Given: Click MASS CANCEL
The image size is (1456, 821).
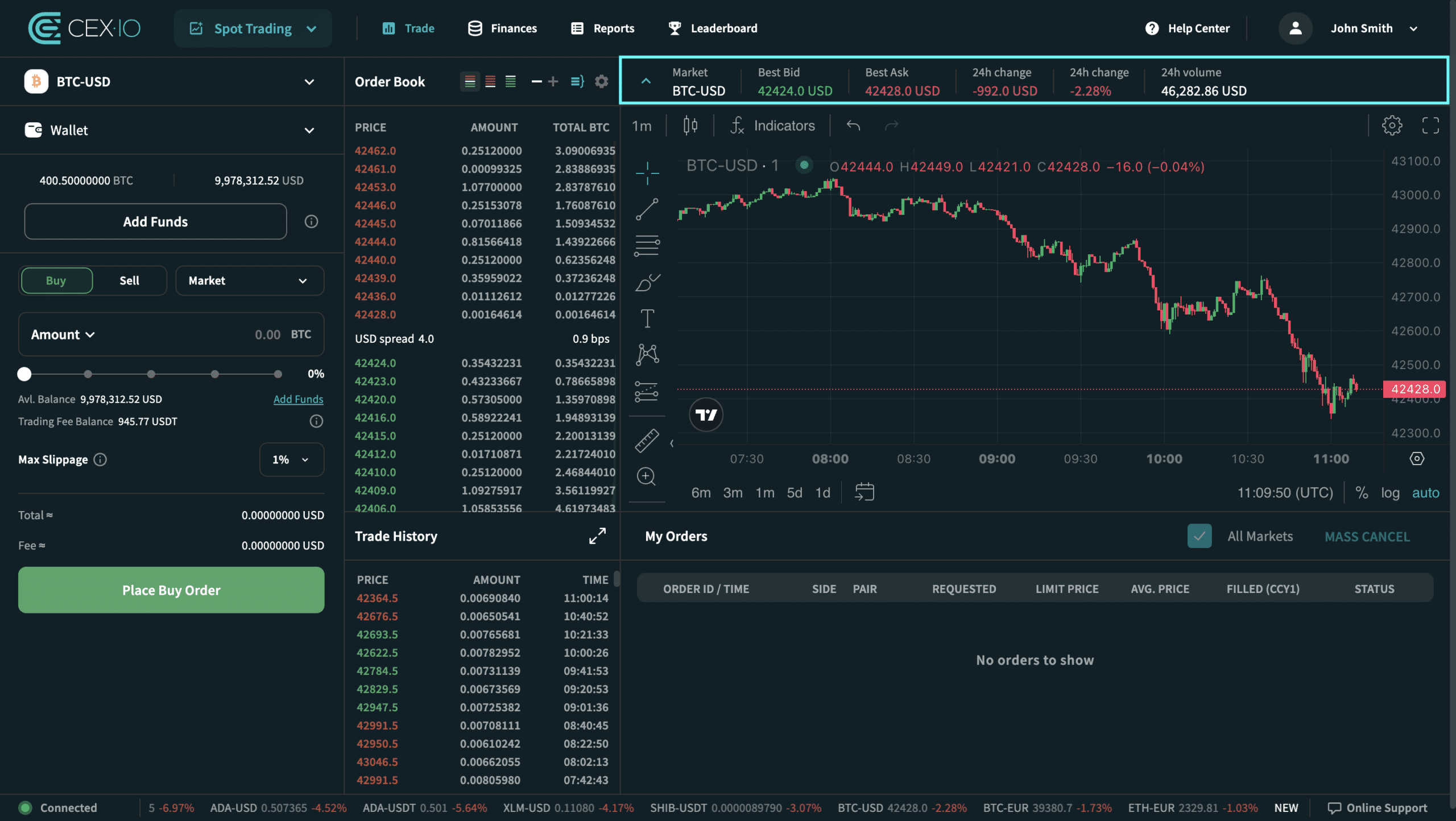Looking at the screenshot, I should tap(1367, 536).
